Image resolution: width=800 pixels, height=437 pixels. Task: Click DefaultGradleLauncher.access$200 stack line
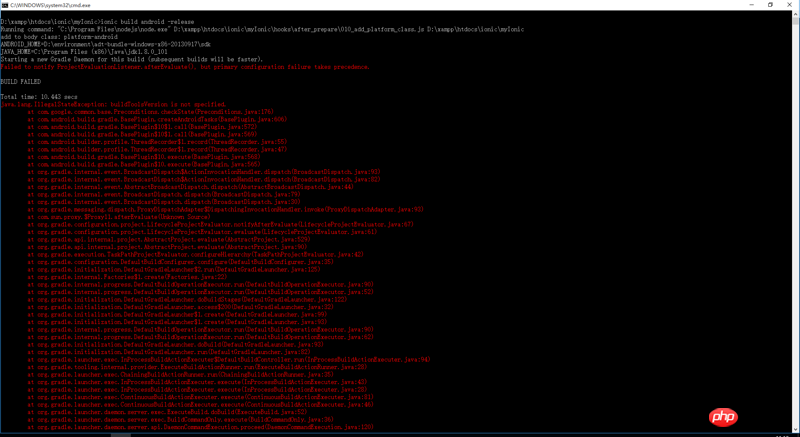click(181, 306)
